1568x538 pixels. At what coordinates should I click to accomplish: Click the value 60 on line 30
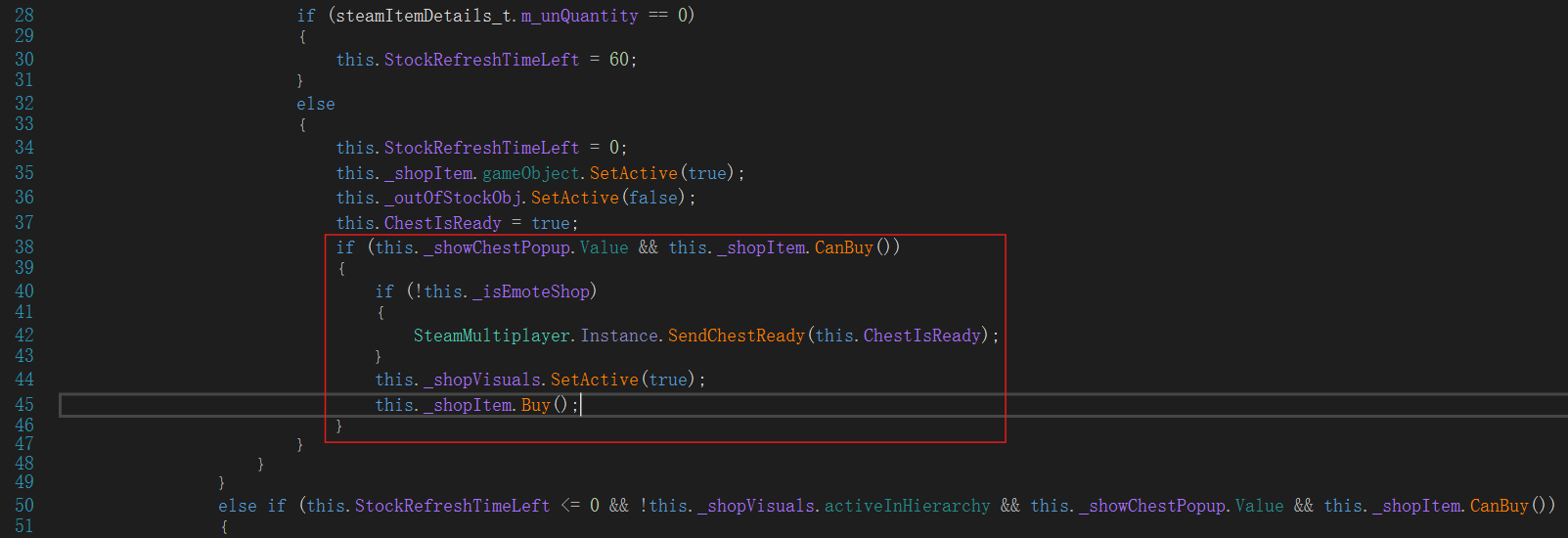click(618, 60)
